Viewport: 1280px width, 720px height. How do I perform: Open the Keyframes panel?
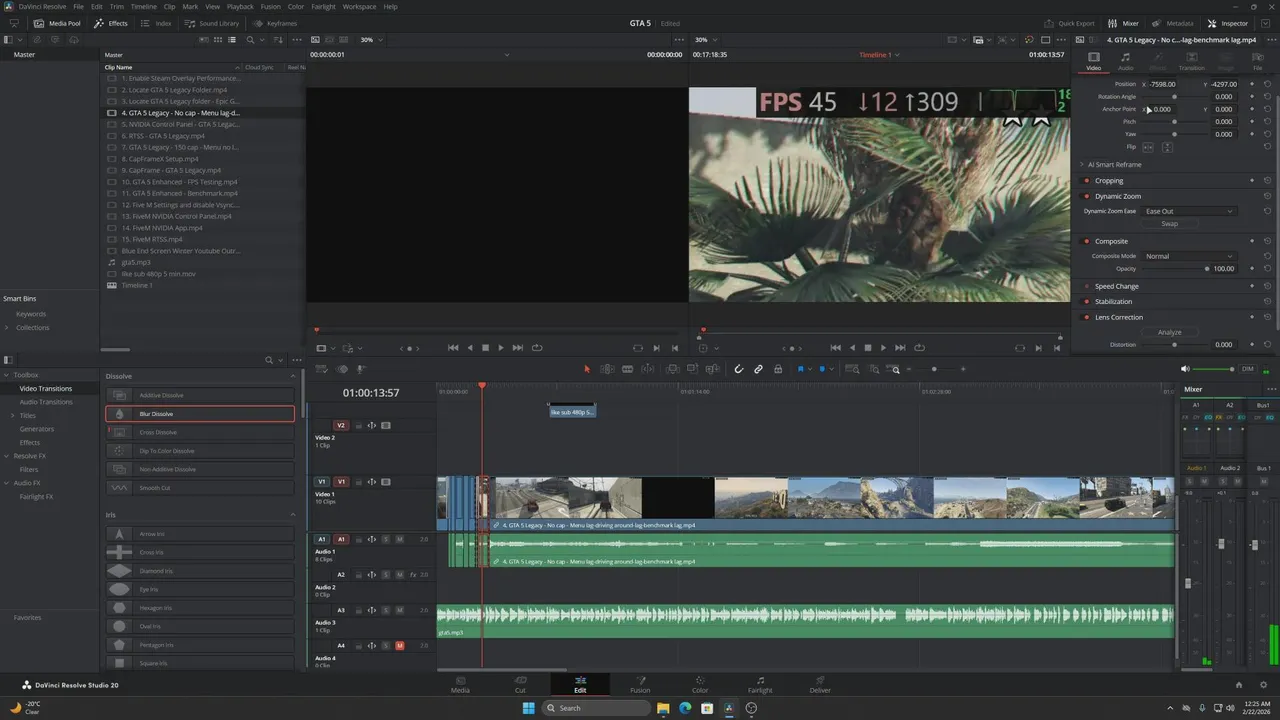click(x=275, y=23)
